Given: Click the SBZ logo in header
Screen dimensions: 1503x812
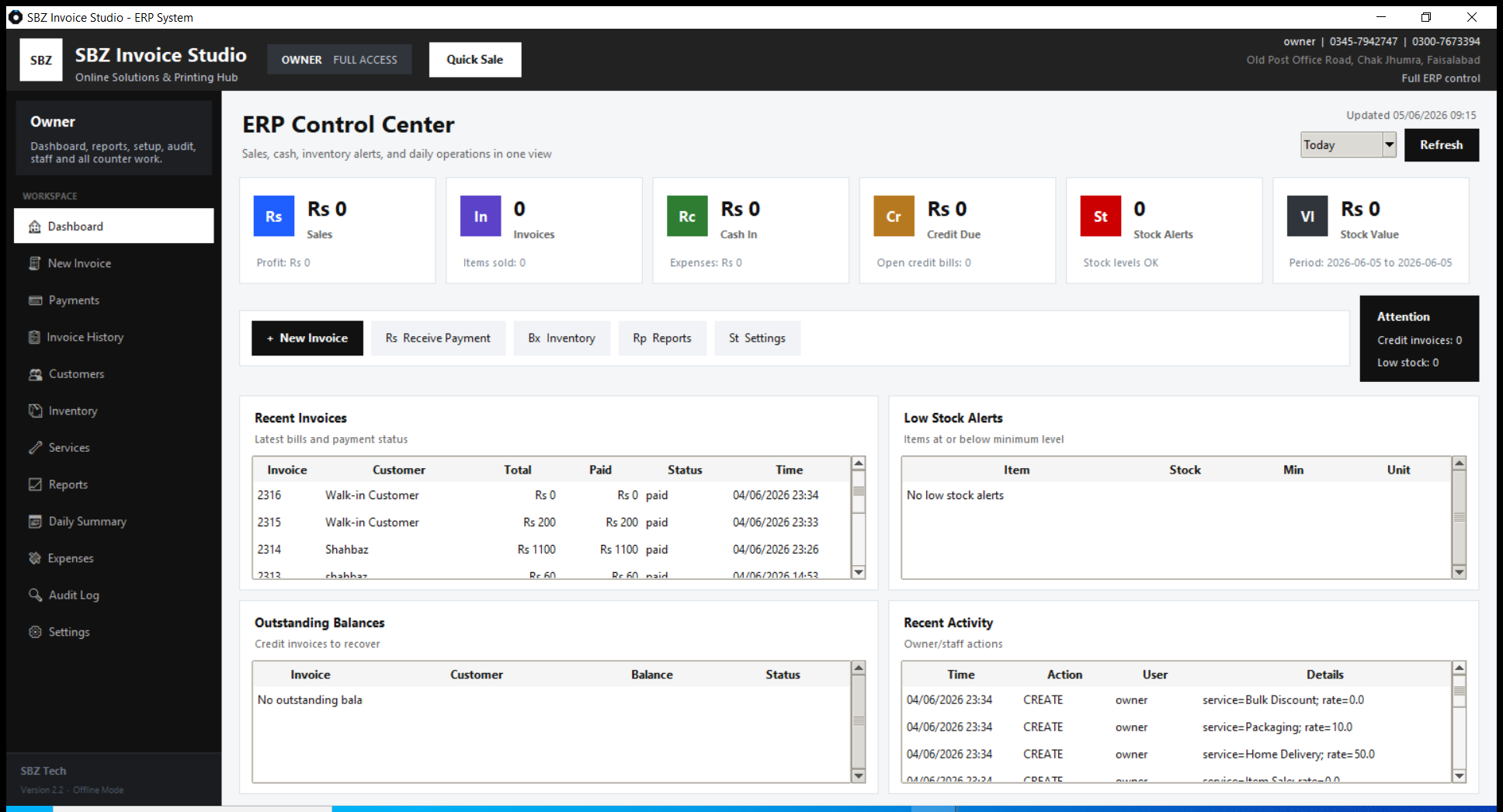Looking at the screenshot, I should [41, 60].
